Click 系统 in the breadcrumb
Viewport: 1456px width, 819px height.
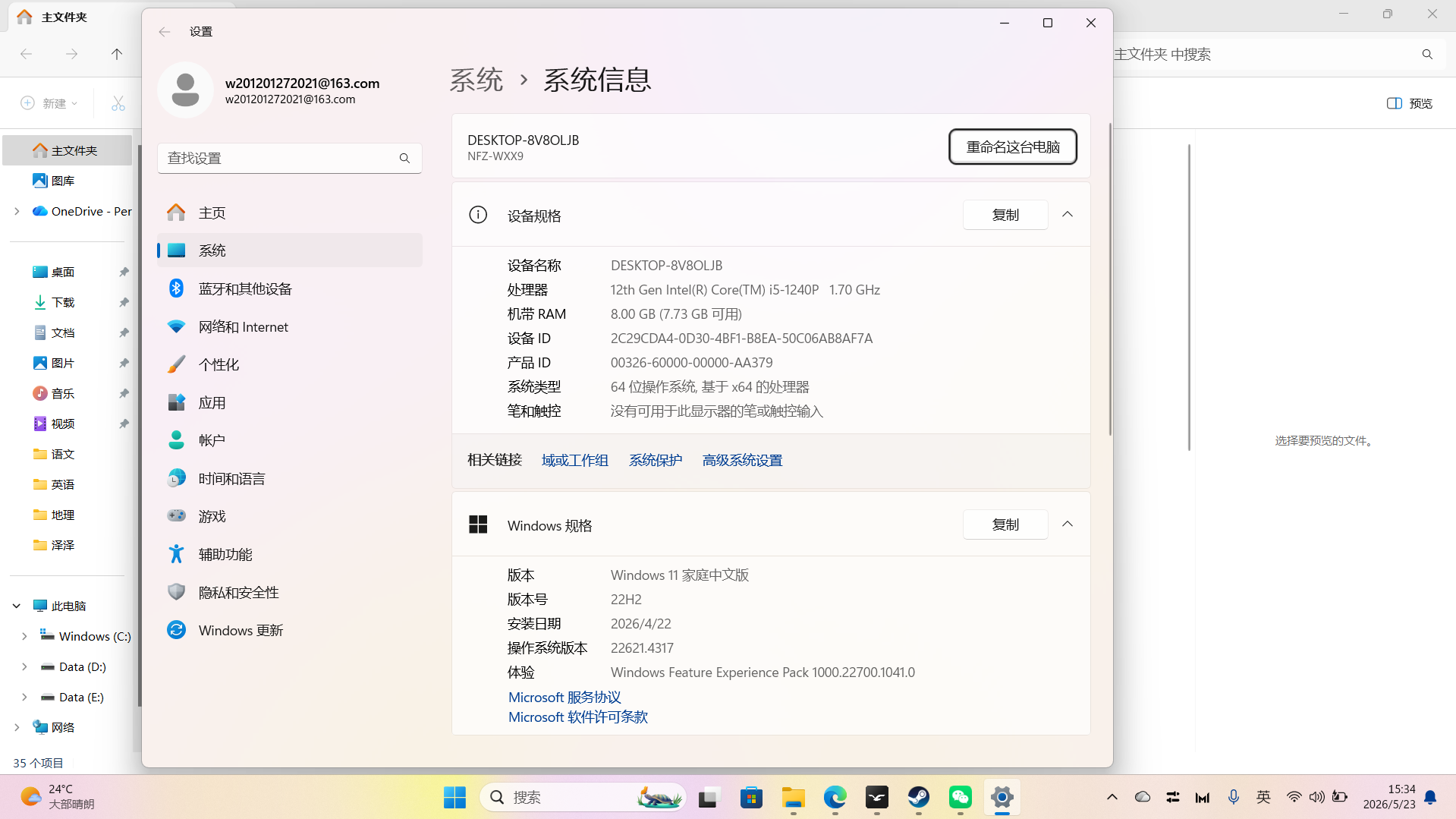point(476,80)
